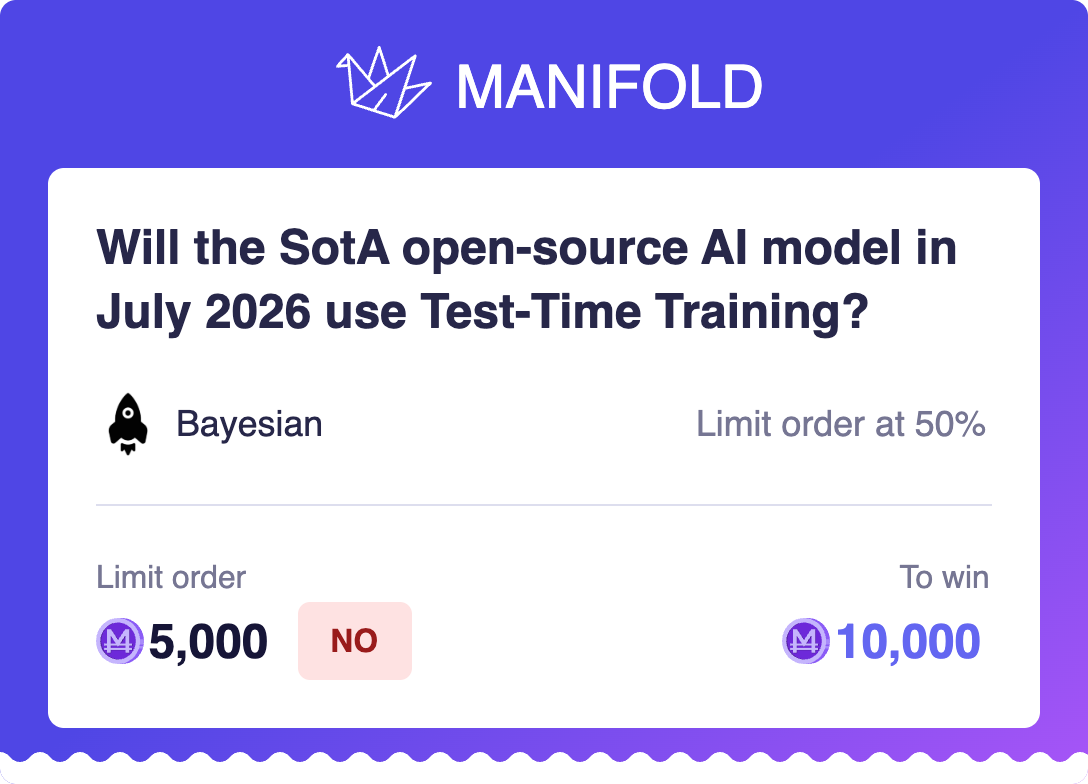This screenshot has width=1088, height=784.
Task: Click the 'Limit order at 50%' text
Action: tap(840, 424)
